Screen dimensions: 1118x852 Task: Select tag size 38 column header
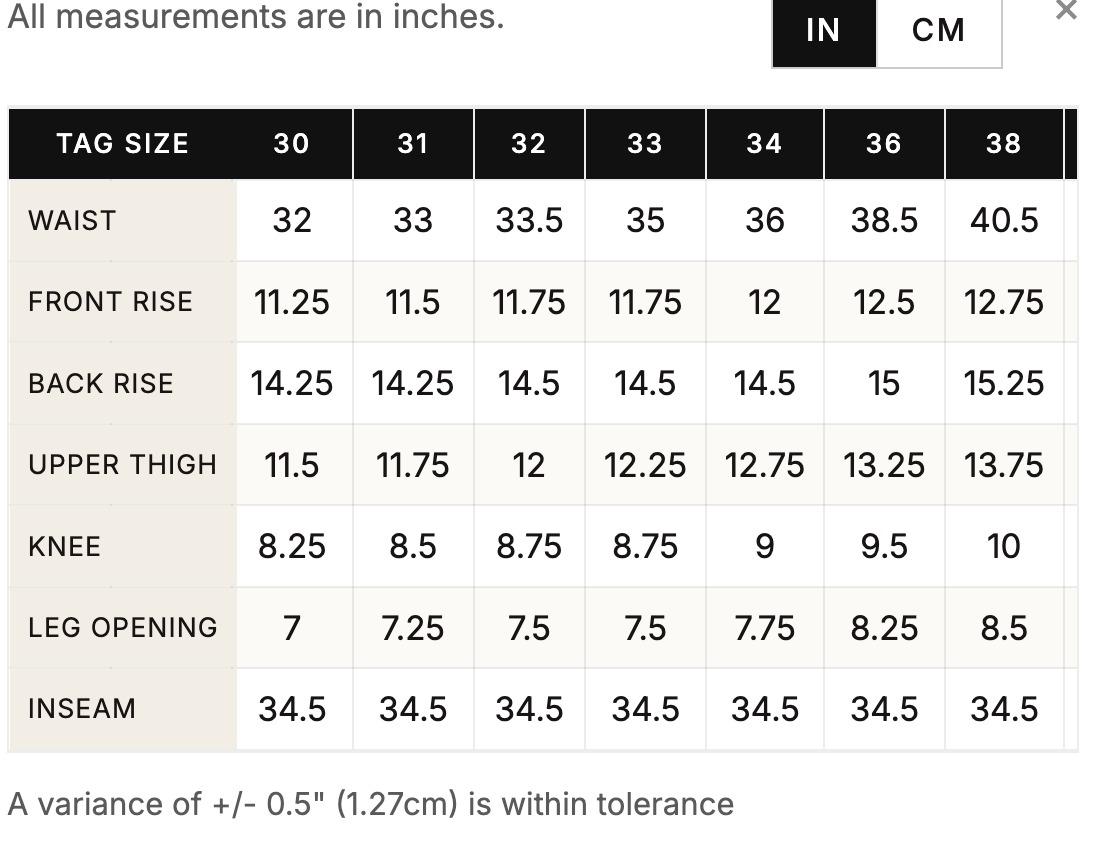[1004, 144]
